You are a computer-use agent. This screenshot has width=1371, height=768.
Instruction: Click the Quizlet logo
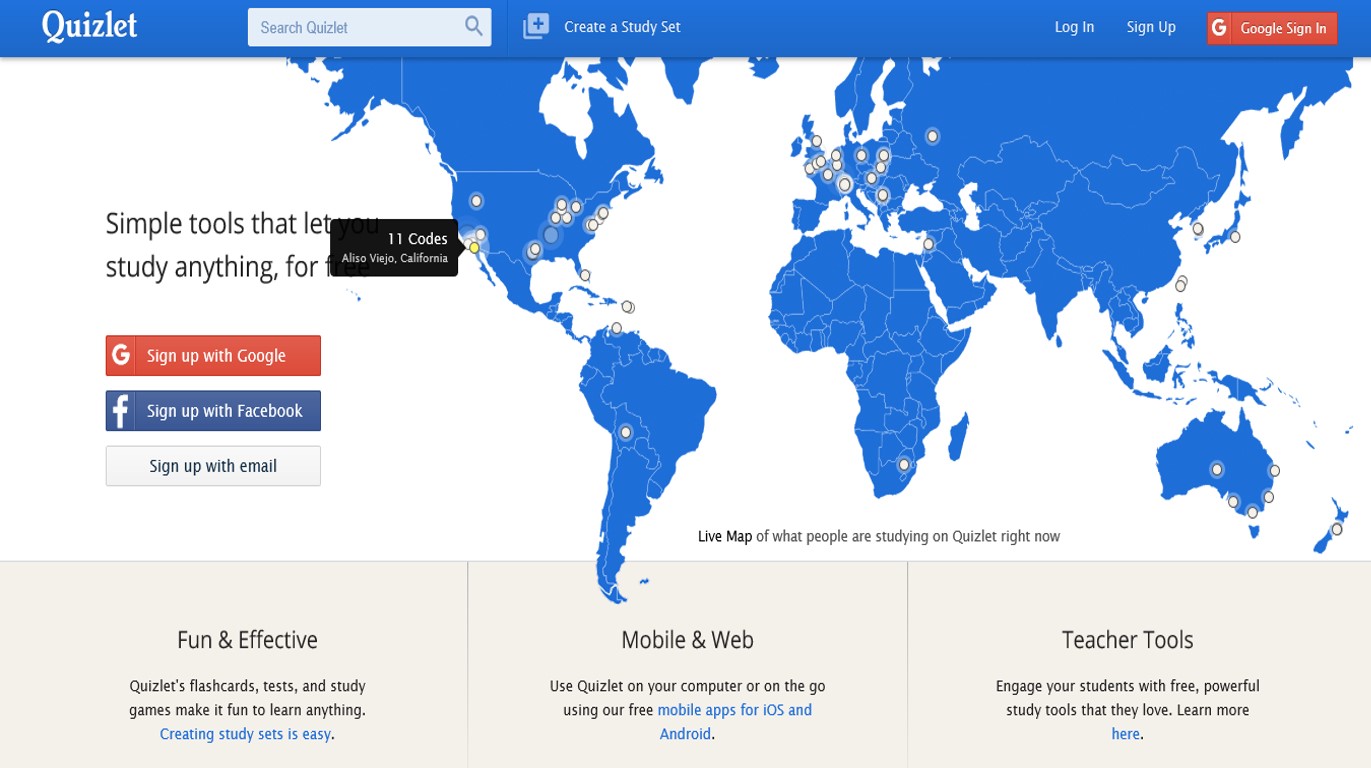(90, 27)
